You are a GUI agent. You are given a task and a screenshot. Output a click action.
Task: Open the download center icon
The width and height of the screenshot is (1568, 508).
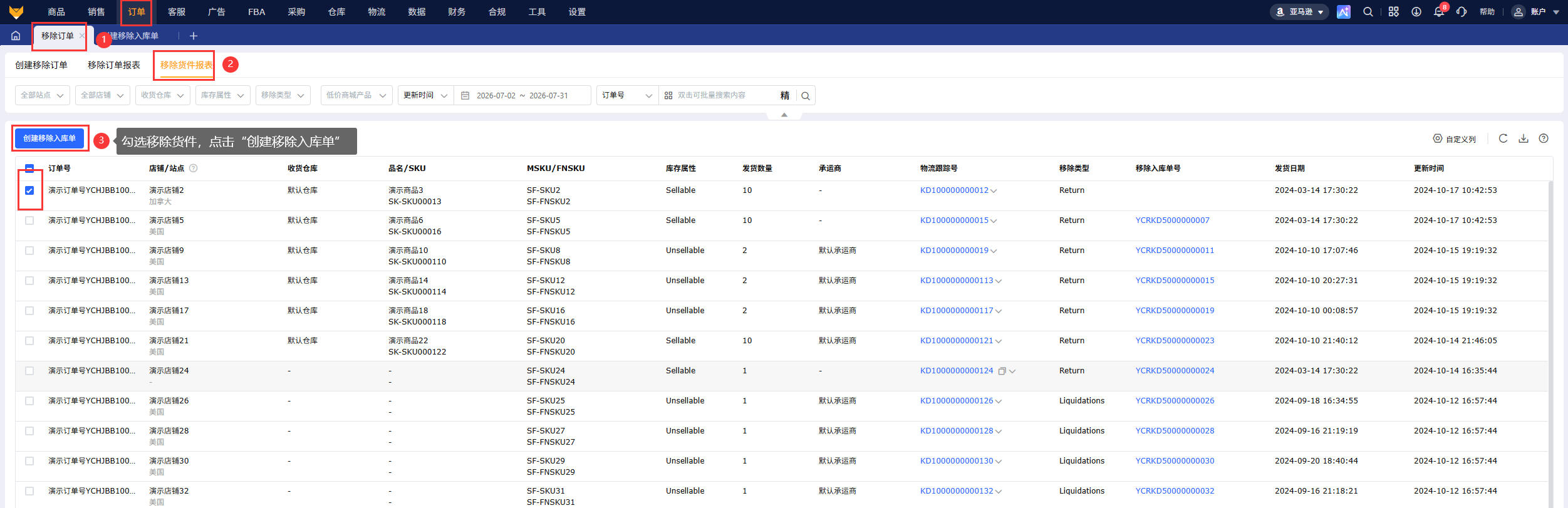[x=1416, y=12]
